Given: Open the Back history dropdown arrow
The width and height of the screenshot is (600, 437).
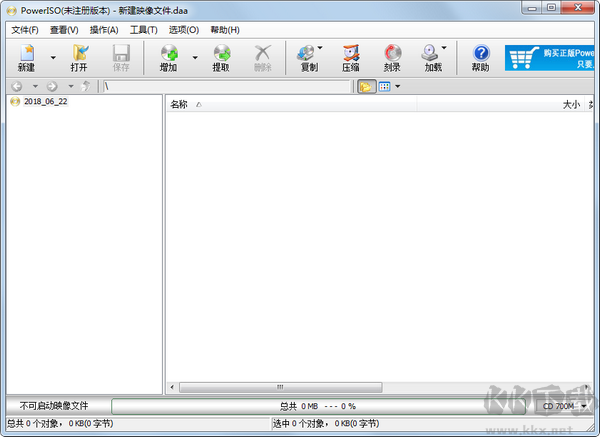Looking at the screenshot, I should pos(35,86).
